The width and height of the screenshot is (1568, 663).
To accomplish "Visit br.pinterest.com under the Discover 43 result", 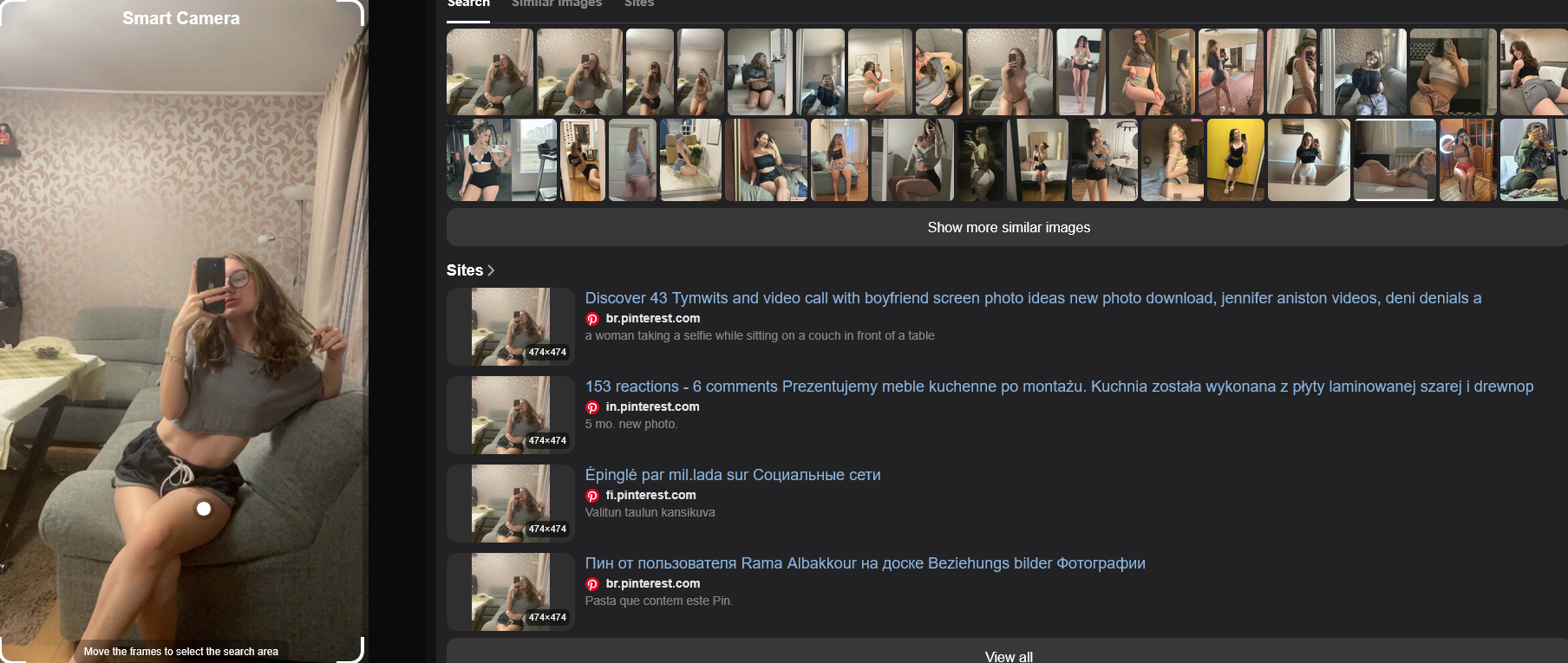I will [x=653, y=318].
